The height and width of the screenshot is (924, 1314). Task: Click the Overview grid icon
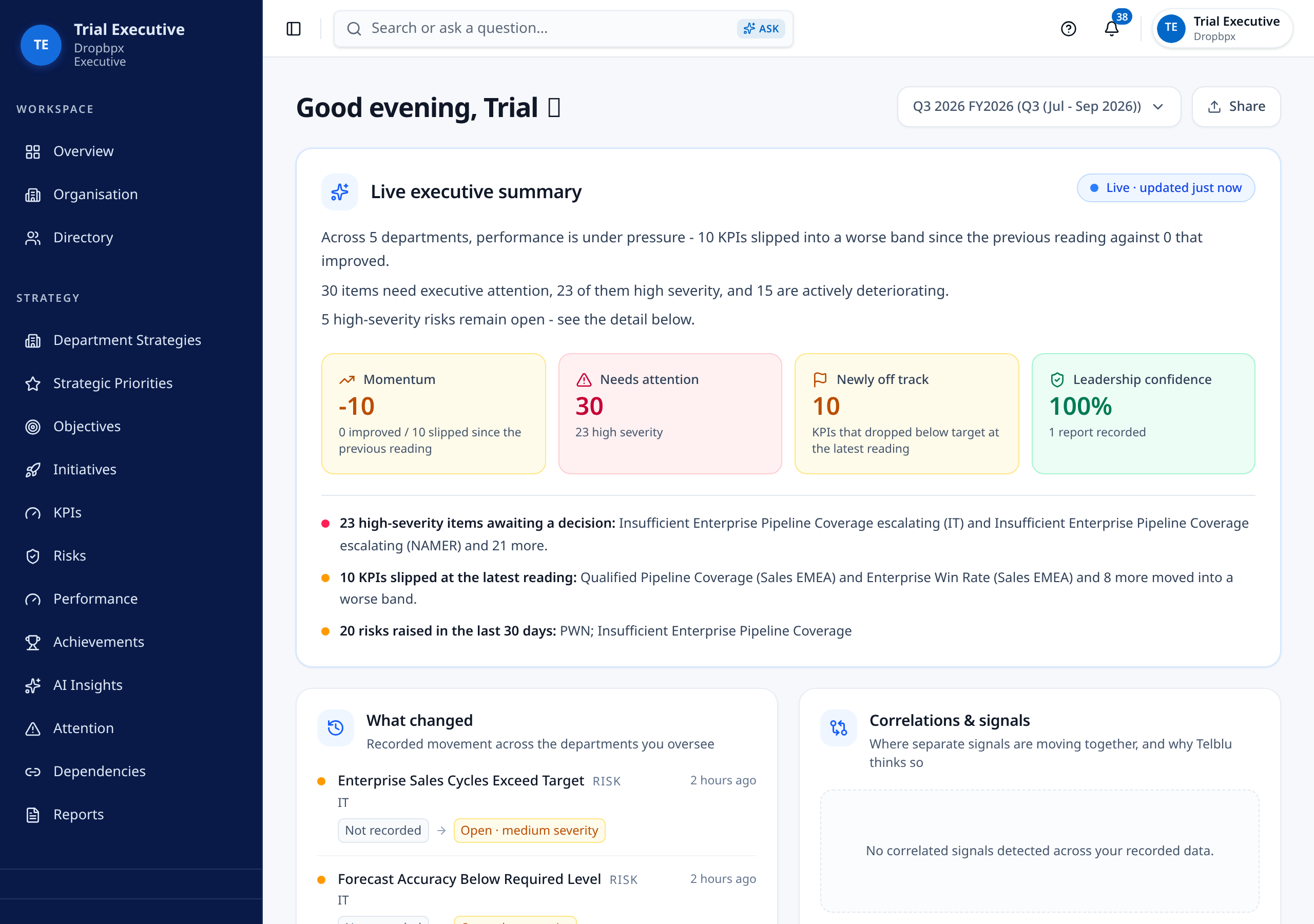click(x=33, y=152)
